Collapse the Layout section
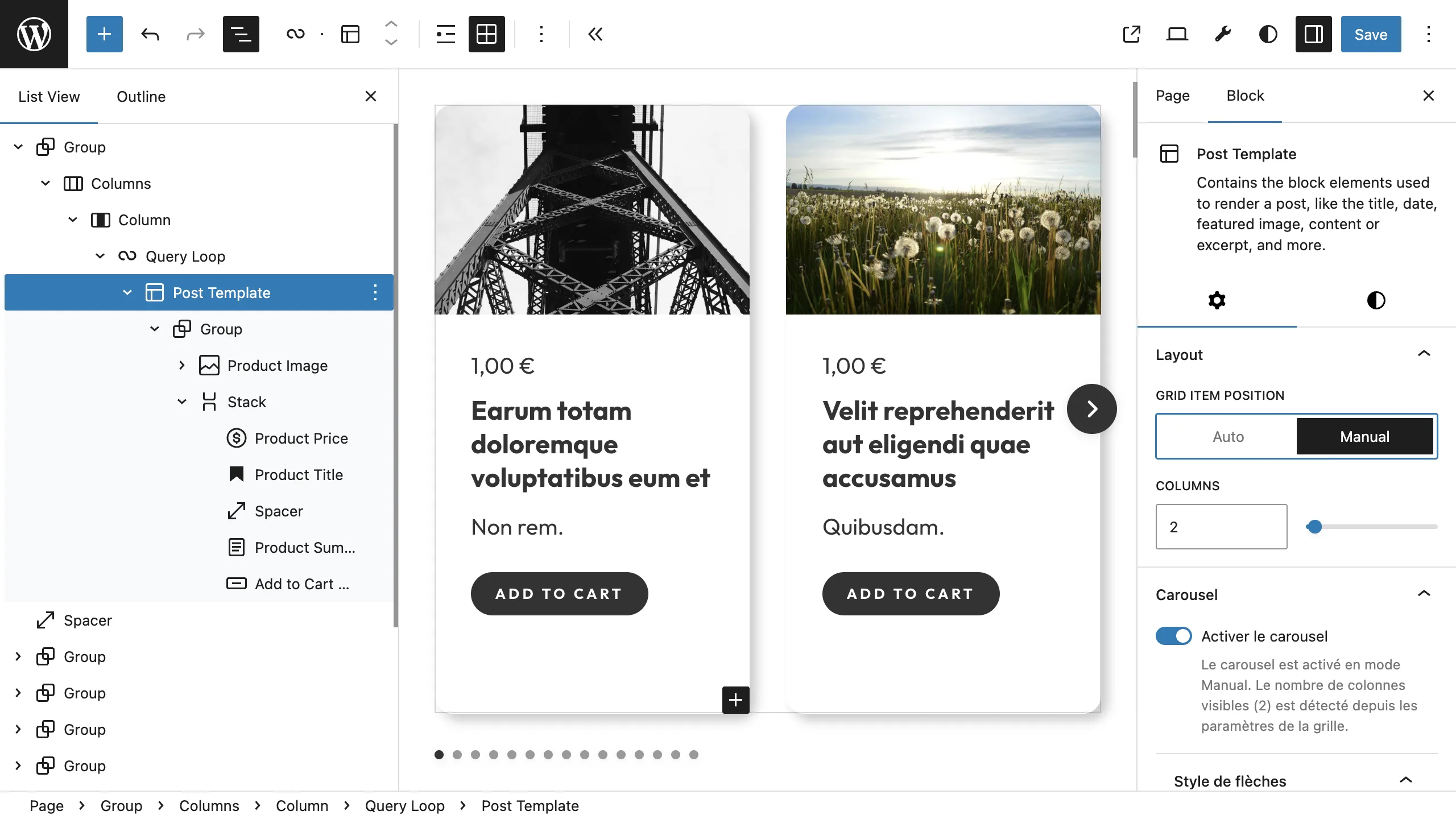 point(1424,354)
